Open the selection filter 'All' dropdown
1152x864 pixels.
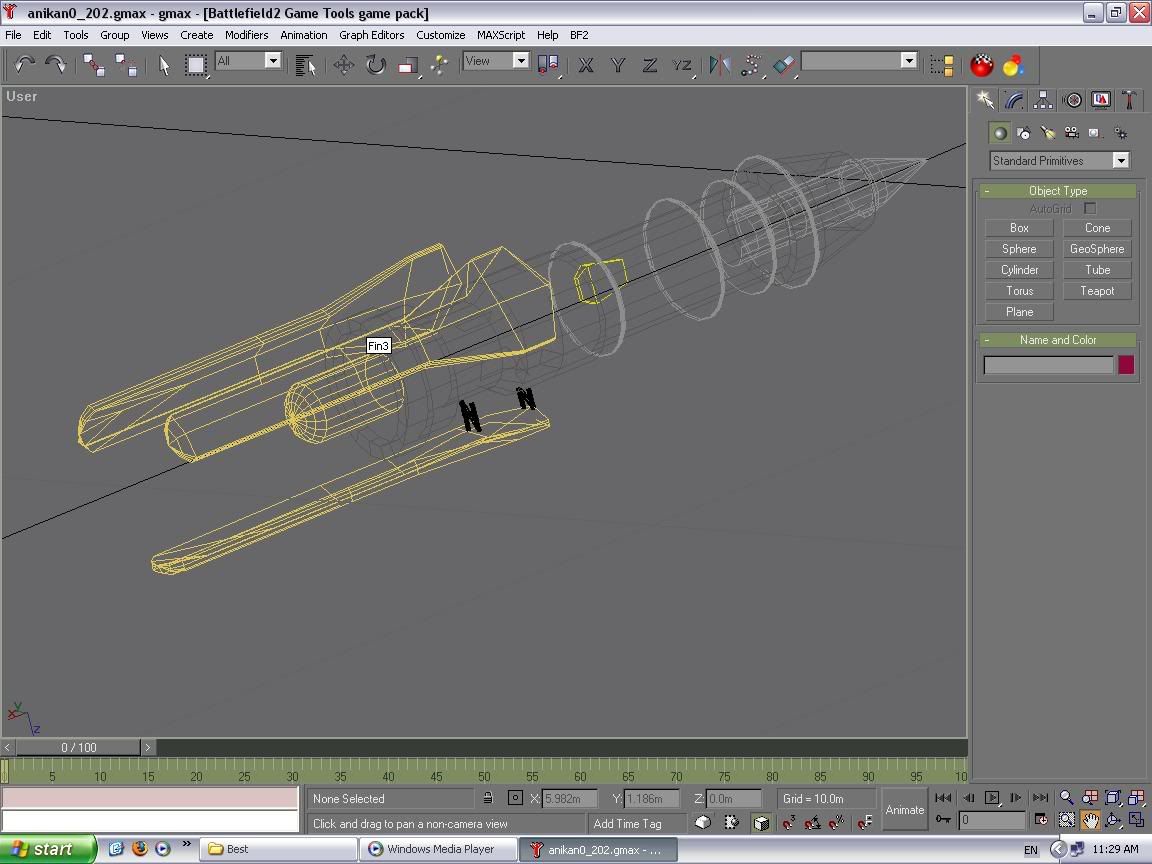[248, 61]
